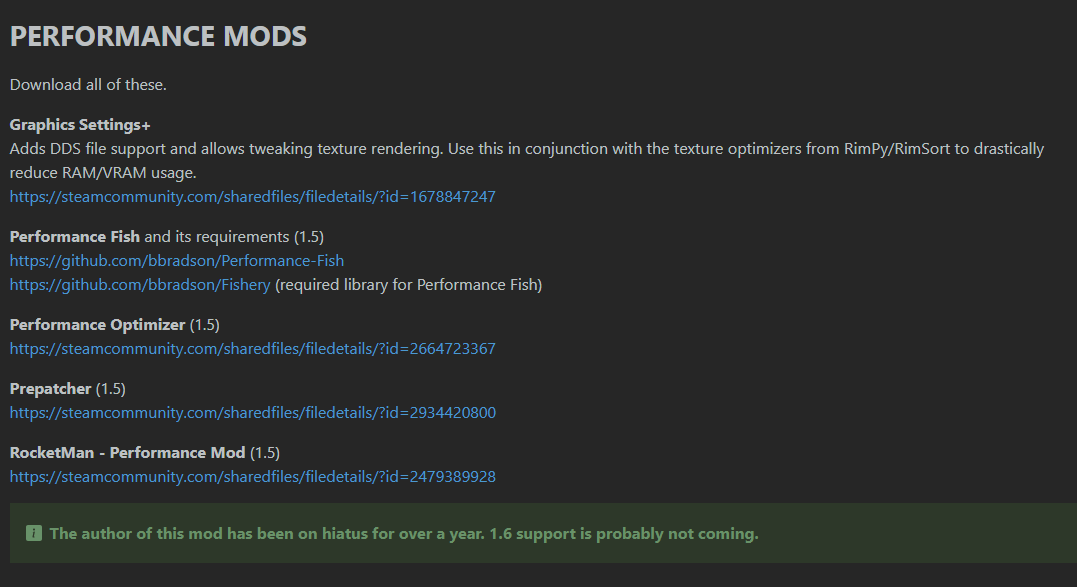The height and width of the screenshot is (587, 1077).
Task: Click the 'Performance Fish' bold title
Action: point(74,237)
